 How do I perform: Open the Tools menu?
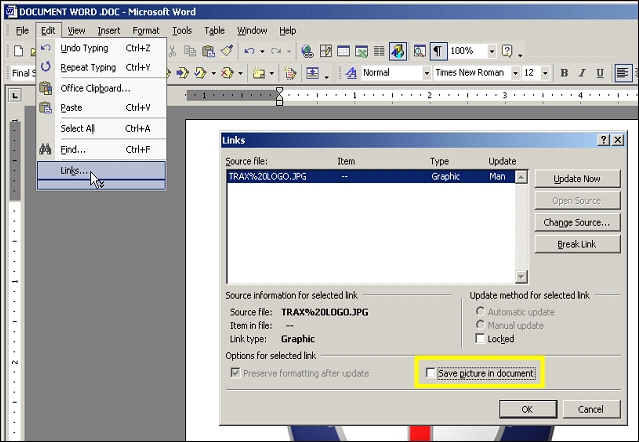(182, 31)
